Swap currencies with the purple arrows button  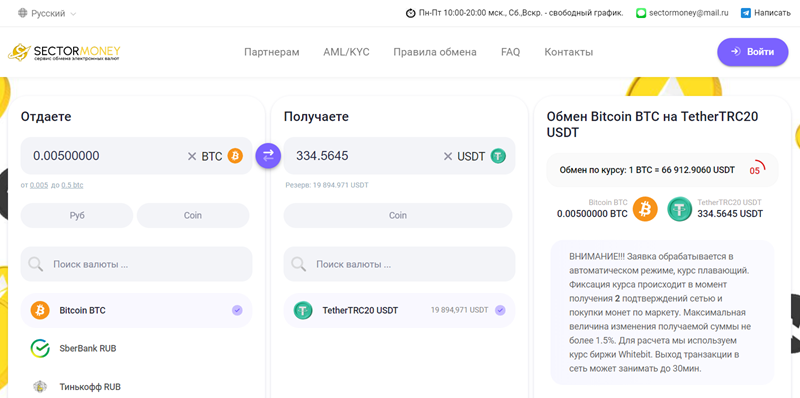click(268, 155)
